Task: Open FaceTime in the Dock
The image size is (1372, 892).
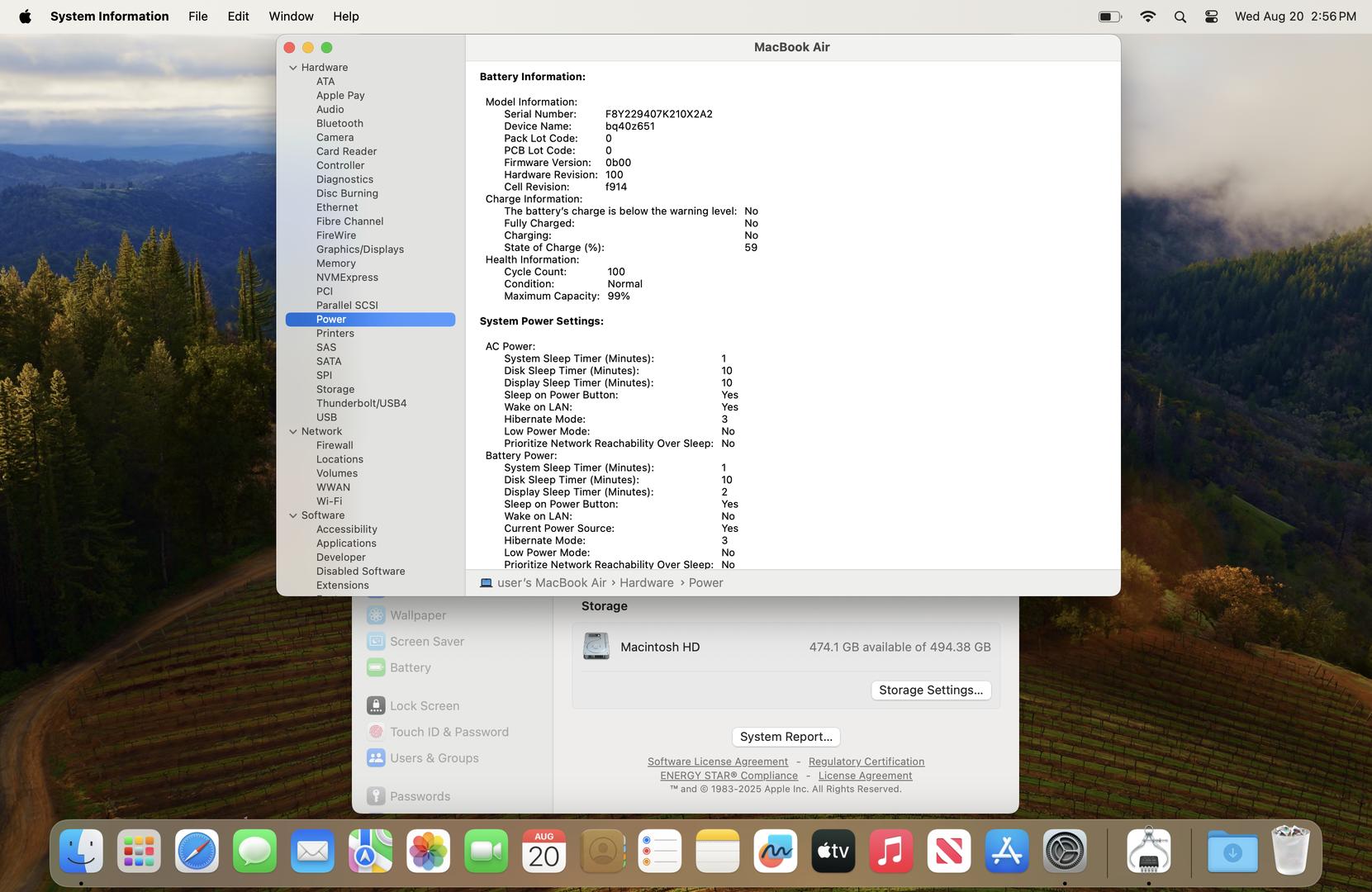Action: point(486,851)
